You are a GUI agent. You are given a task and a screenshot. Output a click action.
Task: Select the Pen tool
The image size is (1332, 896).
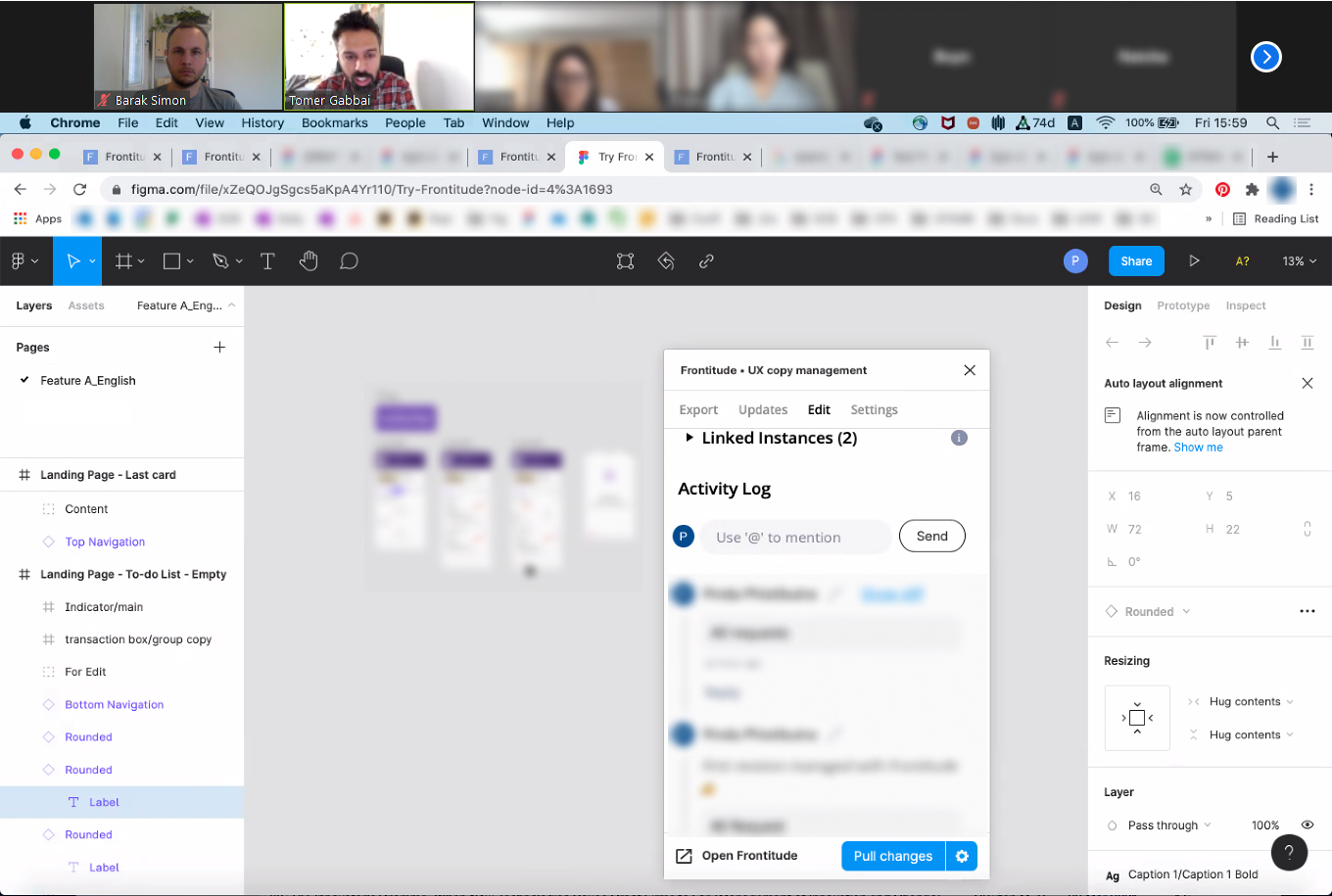(x=220, y=261)
